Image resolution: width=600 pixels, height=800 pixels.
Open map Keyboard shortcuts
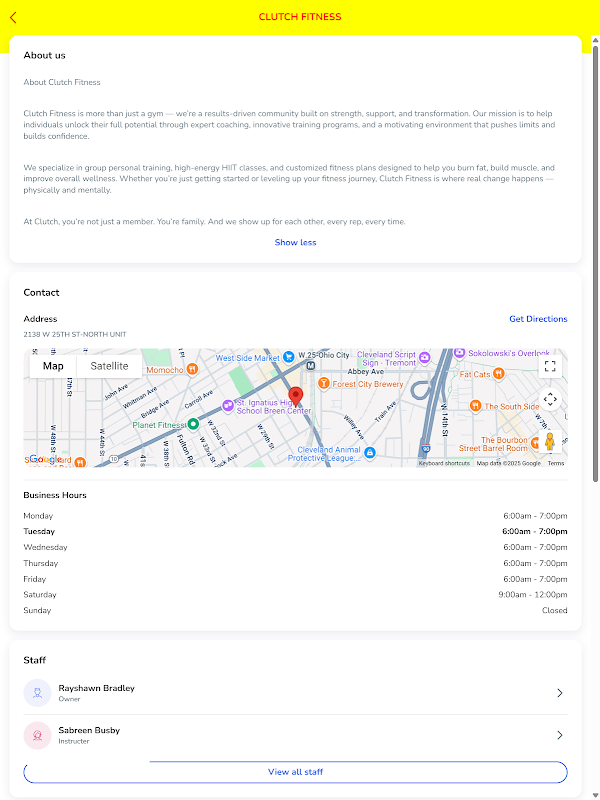(x=444, y=463)
